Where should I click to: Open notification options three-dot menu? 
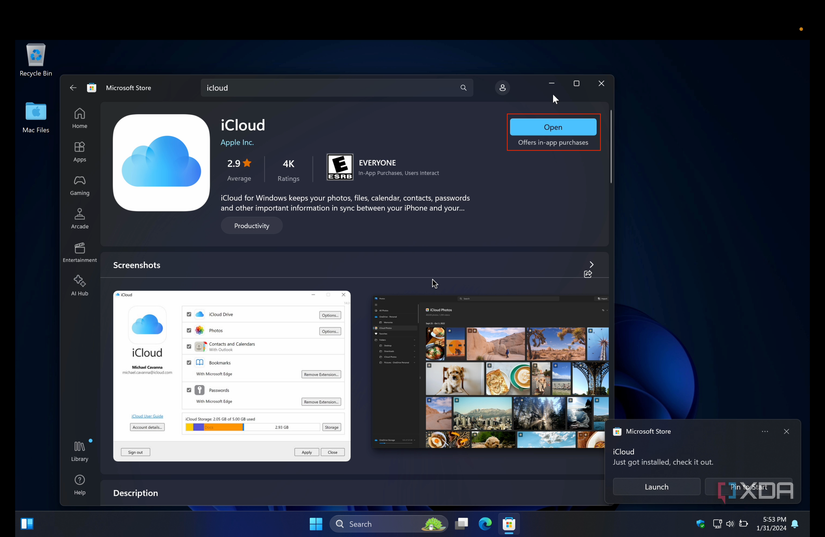click(x=765, y=431)
